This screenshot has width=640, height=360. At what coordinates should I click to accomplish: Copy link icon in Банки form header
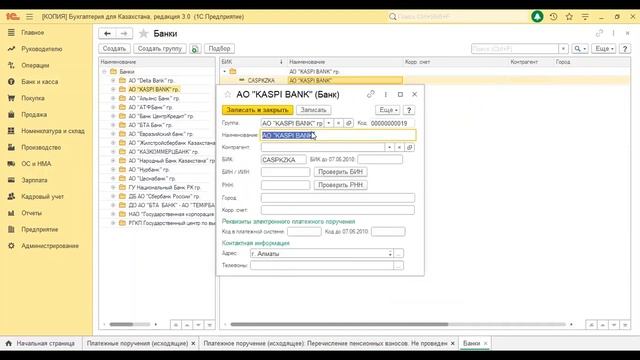click(599, 33)
